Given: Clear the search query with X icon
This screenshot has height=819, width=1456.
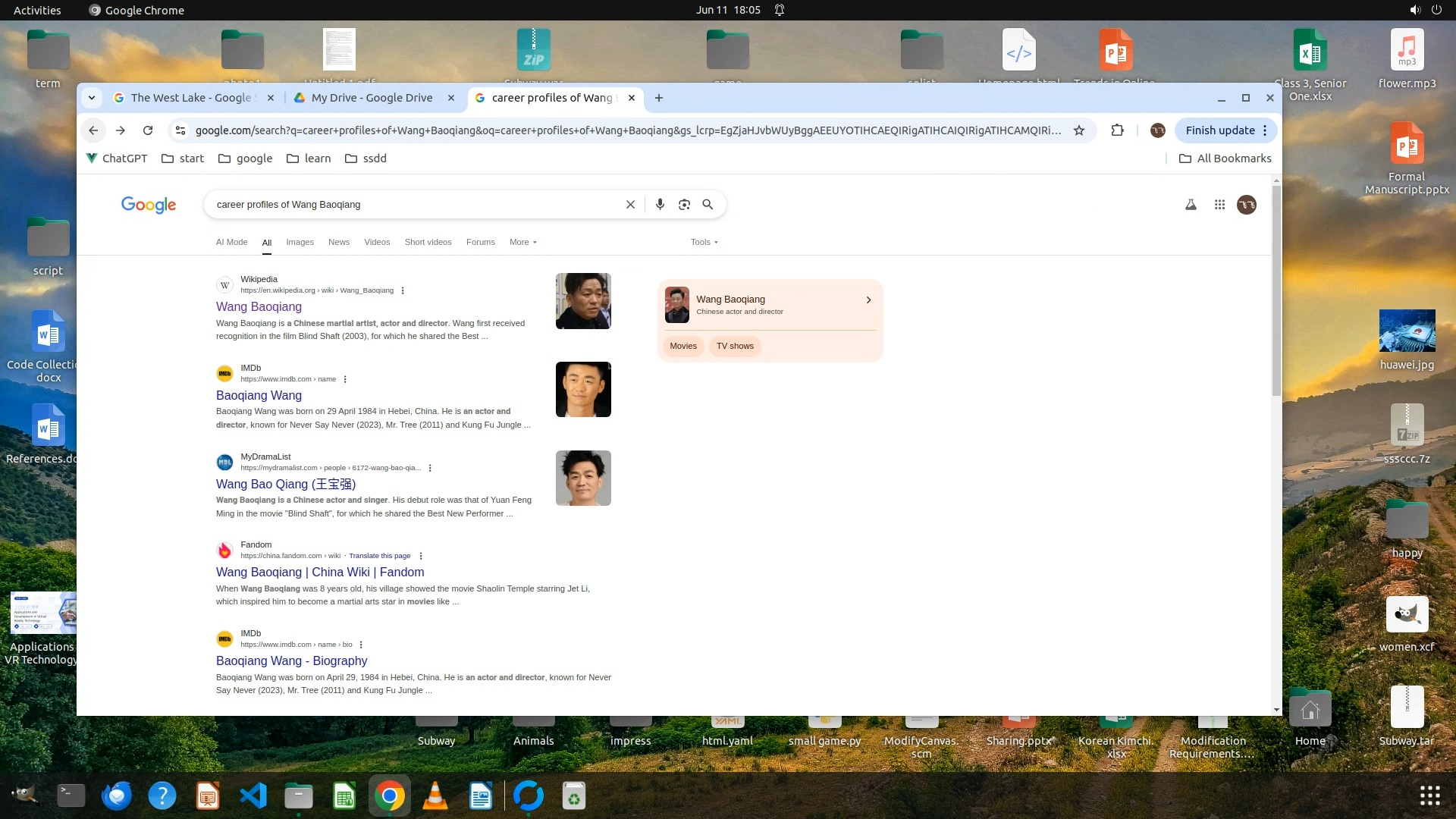Looking at the screenshot, I should pyautogui.click(x=630, y=205).
